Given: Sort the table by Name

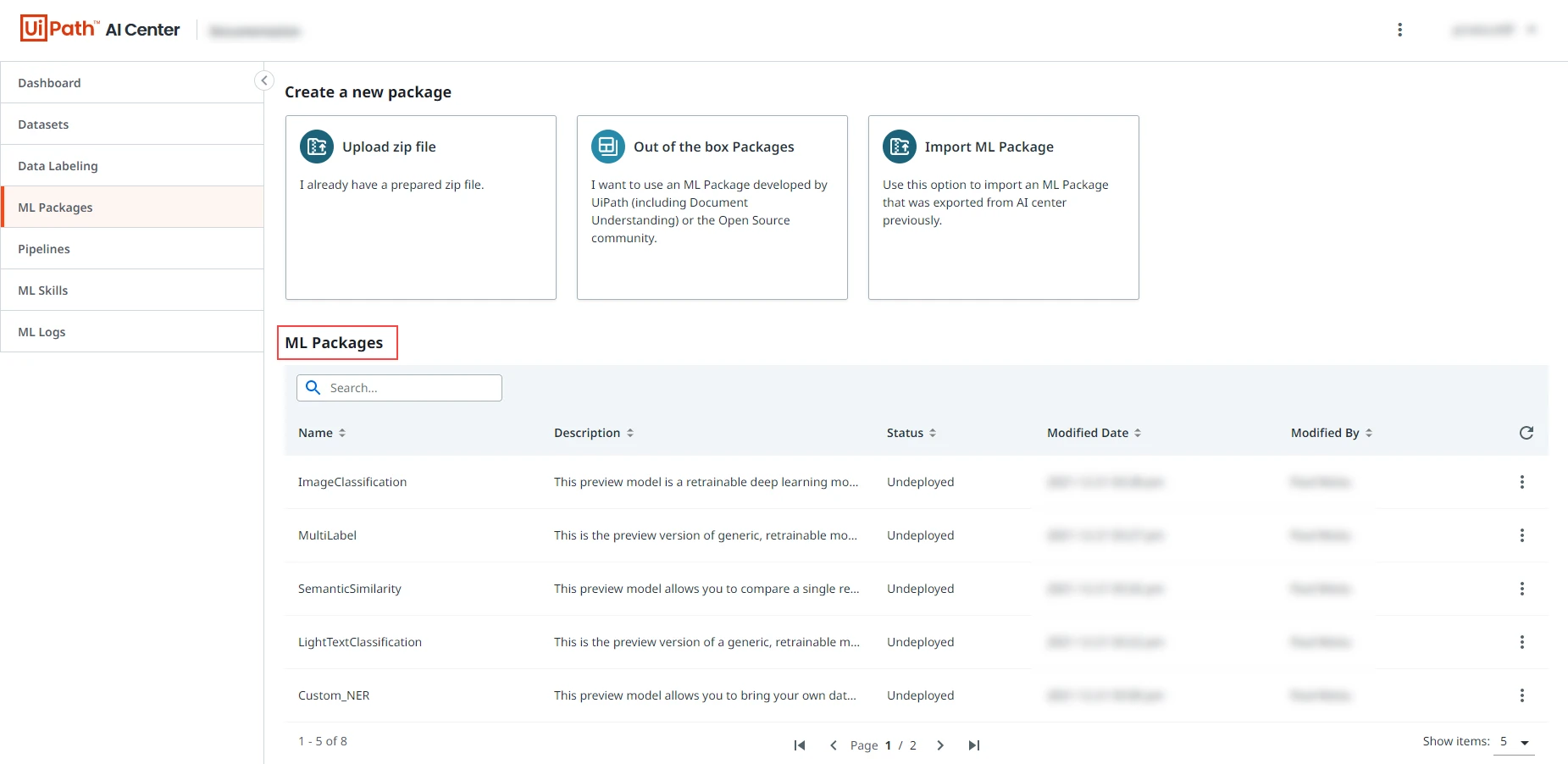Looking at the screenshot, I should click(322, 433).
